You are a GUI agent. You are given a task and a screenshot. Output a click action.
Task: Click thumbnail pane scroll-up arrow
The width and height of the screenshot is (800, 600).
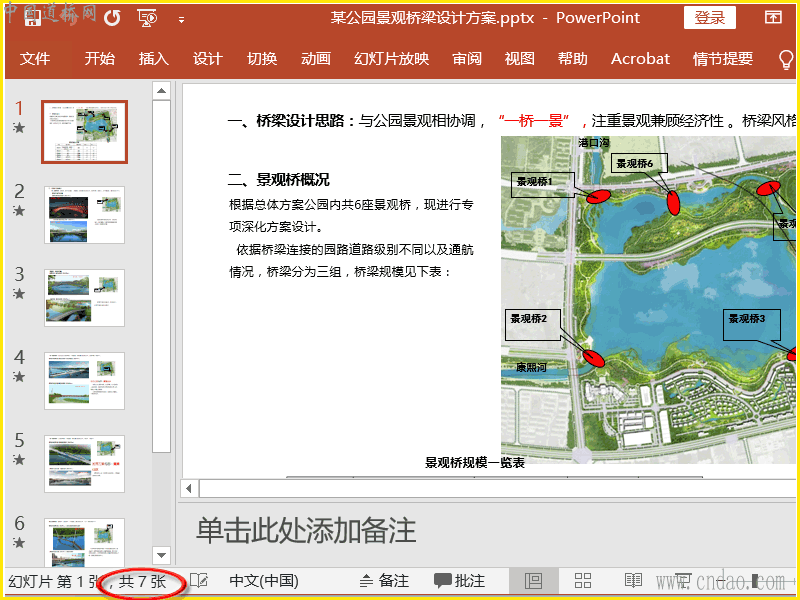click(x=161, y=91)
